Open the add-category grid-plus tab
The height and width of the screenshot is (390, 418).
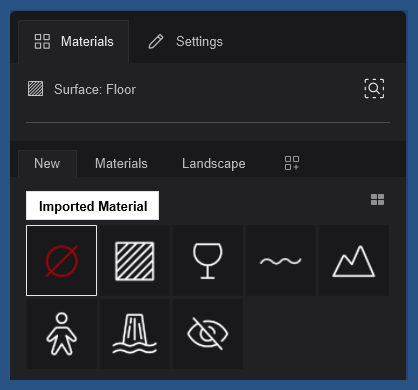tap(292, 163)
